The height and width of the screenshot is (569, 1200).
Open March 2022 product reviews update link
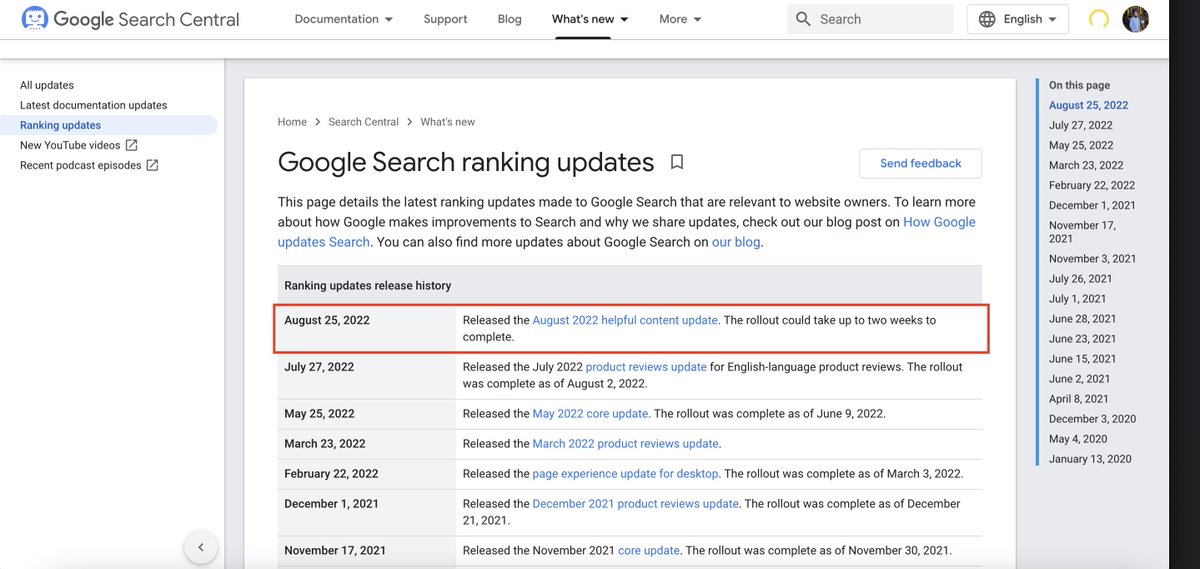coord(625,443)
